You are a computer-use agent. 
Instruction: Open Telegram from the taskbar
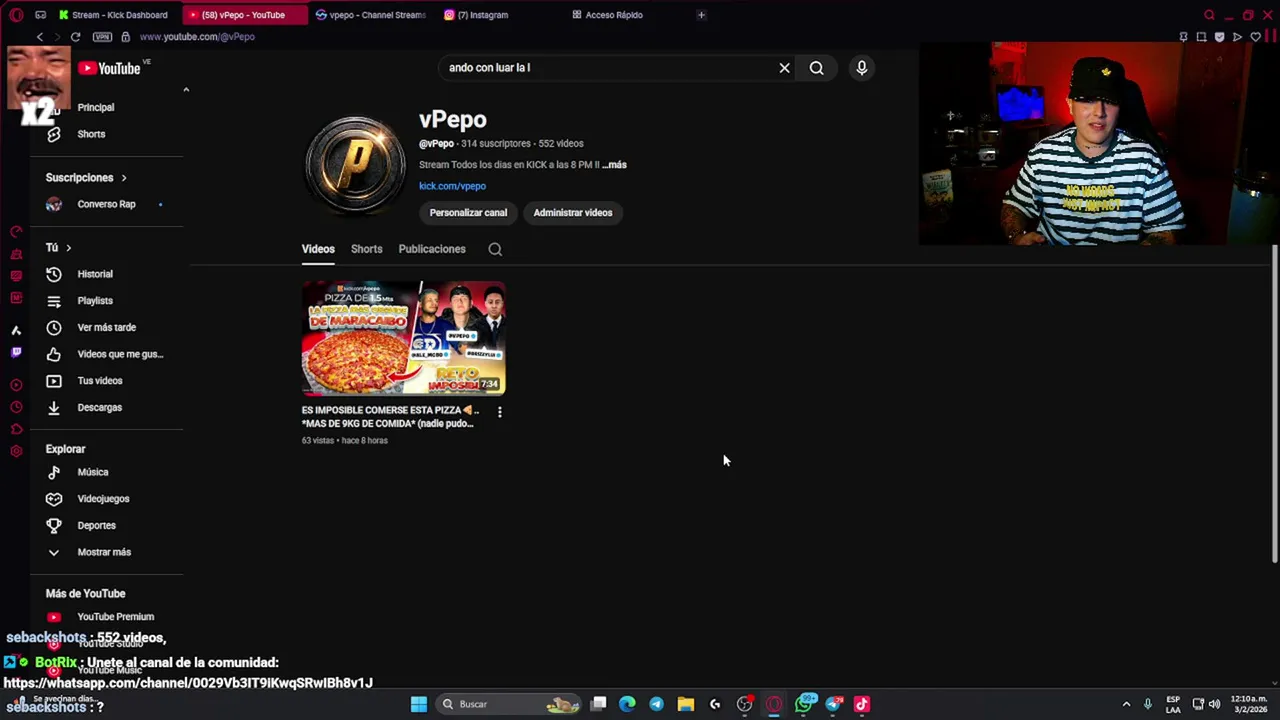pyautogui.click(x=656, y=704)
